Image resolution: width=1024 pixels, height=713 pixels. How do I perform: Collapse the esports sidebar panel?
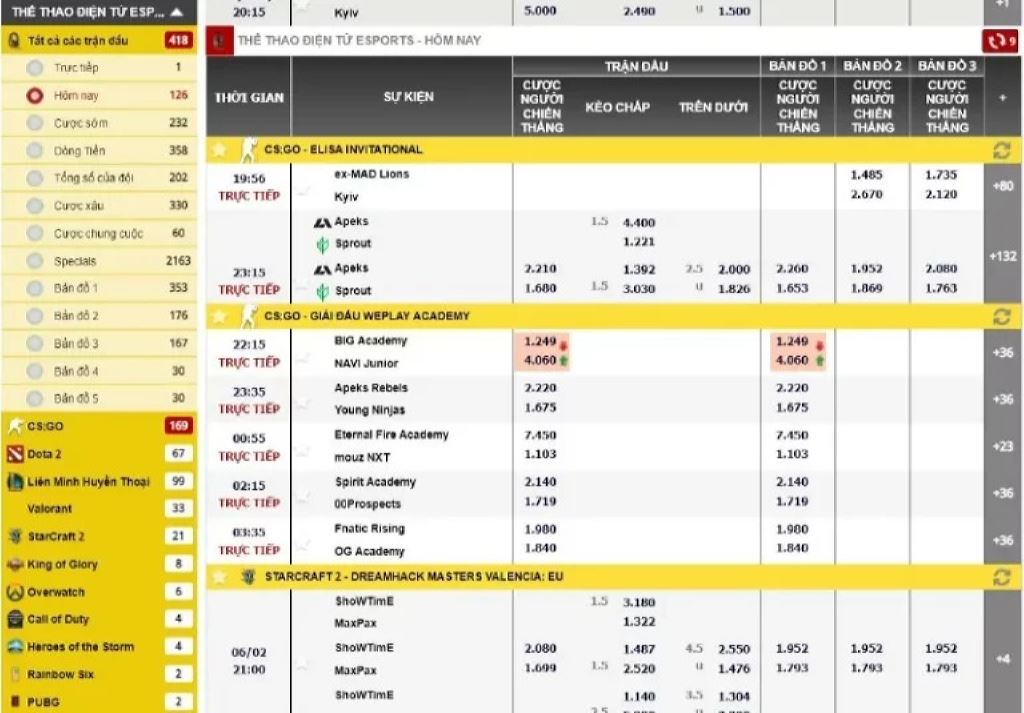[177, 13]
